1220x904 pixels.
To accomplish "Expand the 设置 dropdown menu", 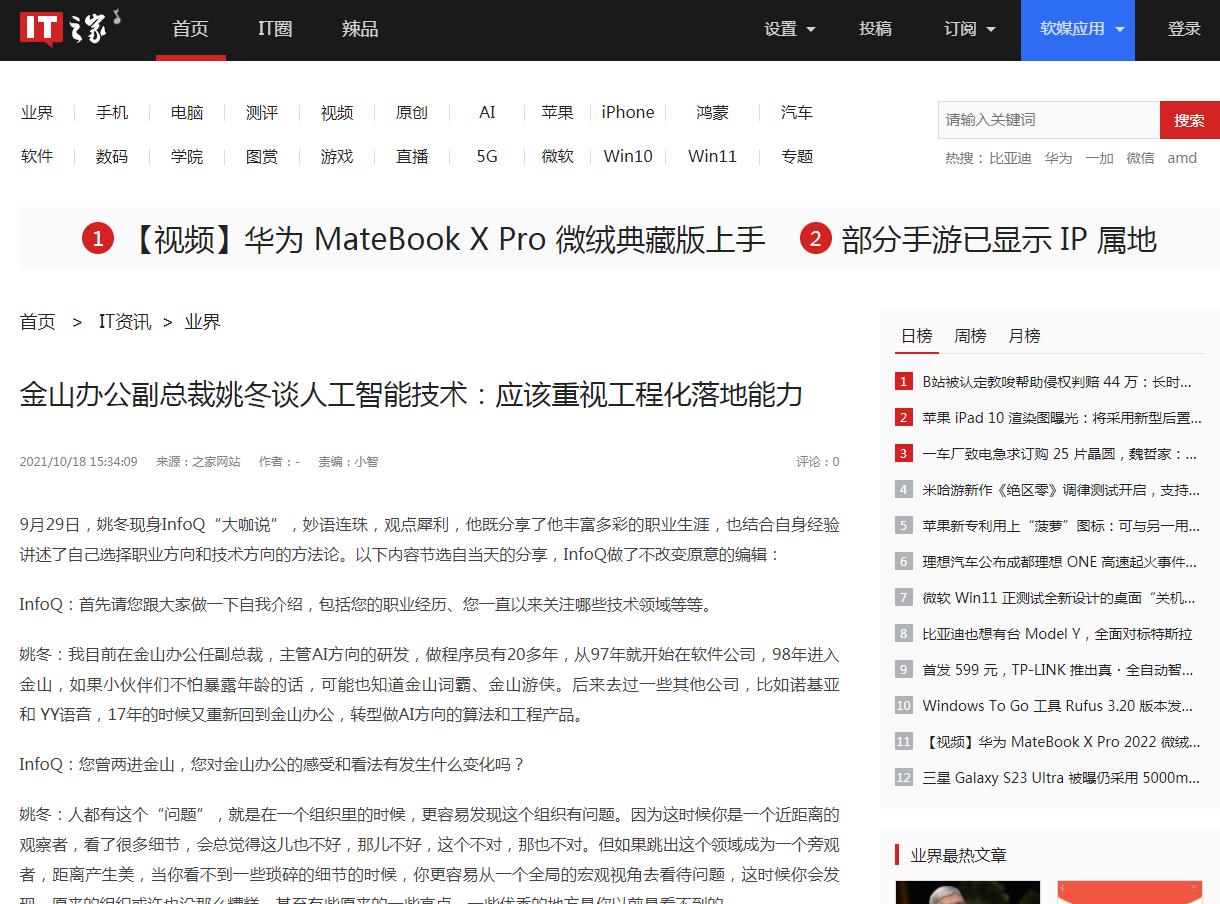I will (x=790, y=29).
